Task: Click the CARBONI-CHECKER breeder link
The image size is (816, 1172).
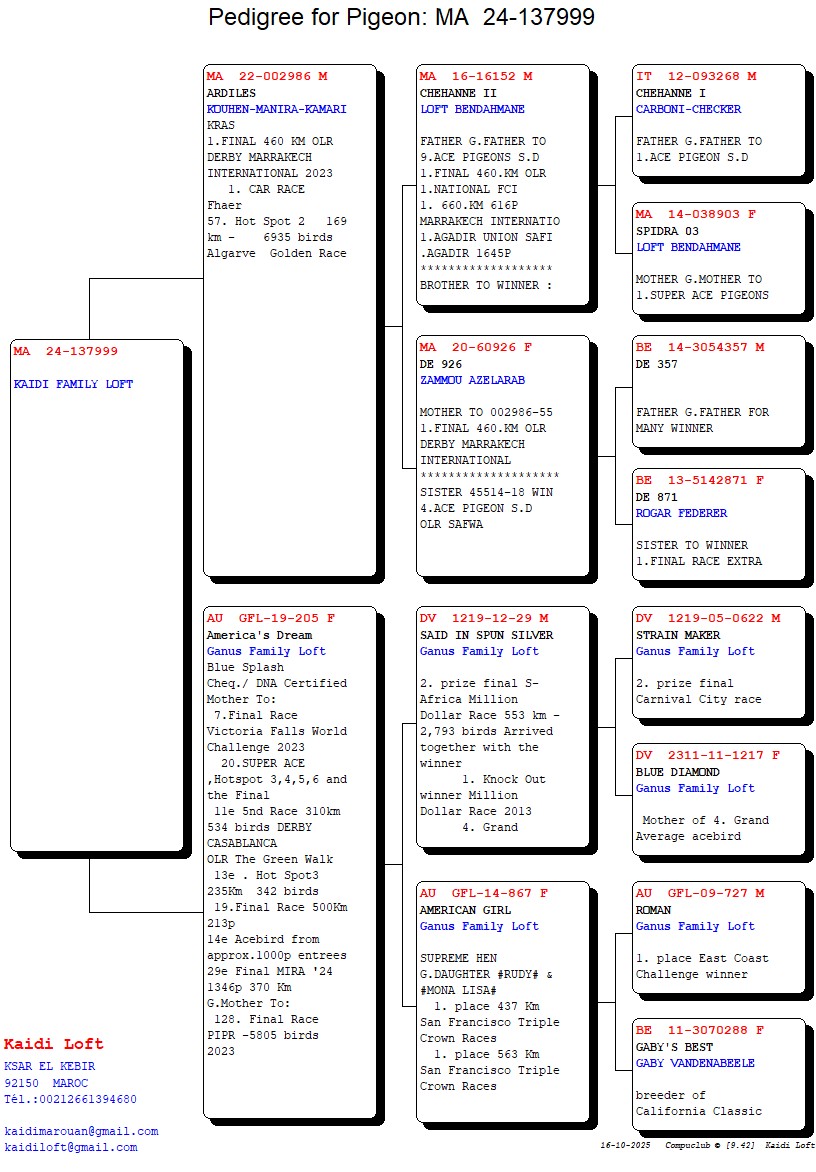Action: click(x=688, y=109)
